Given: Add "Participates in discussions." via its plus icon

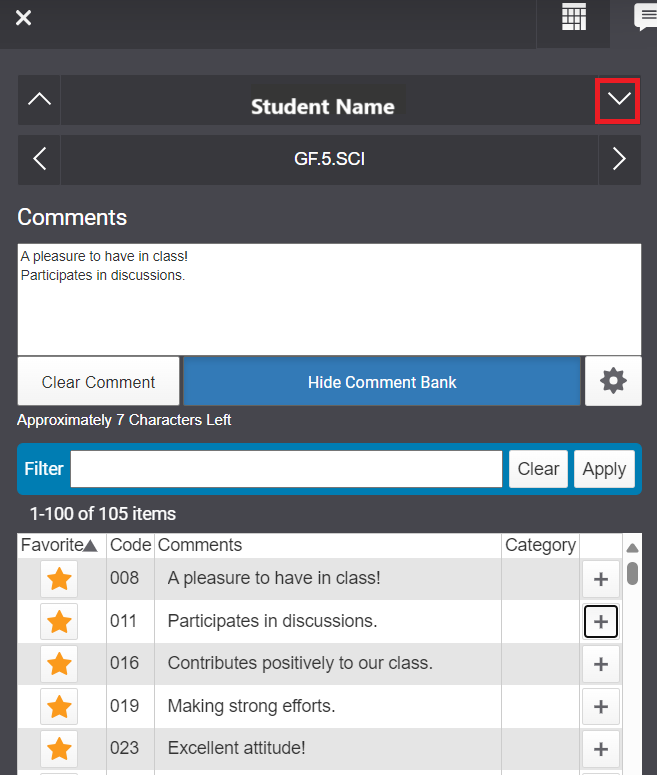Looking at the screenshot, I should [x=601, y=621].
